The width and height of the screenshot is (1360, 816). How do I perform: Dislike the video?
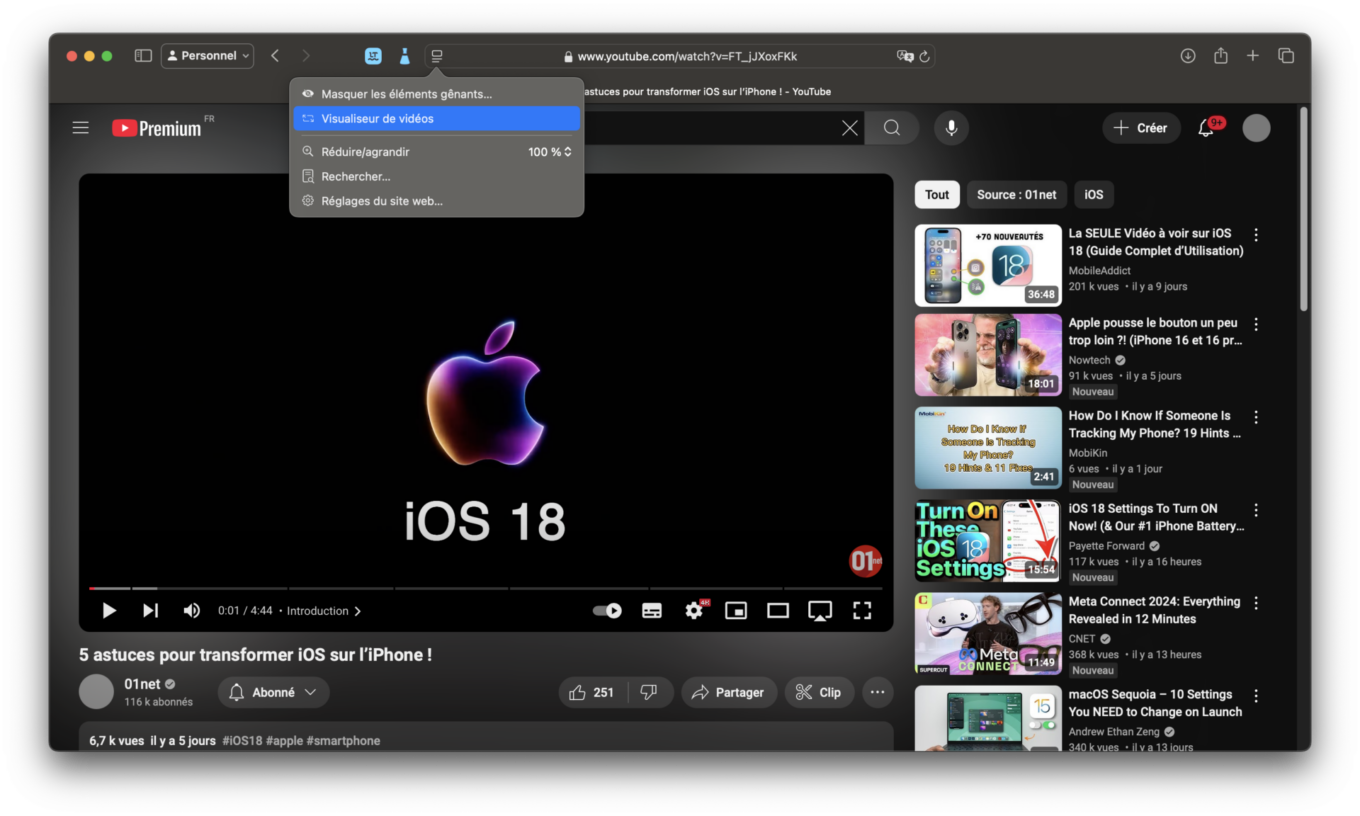pos(648,692)
